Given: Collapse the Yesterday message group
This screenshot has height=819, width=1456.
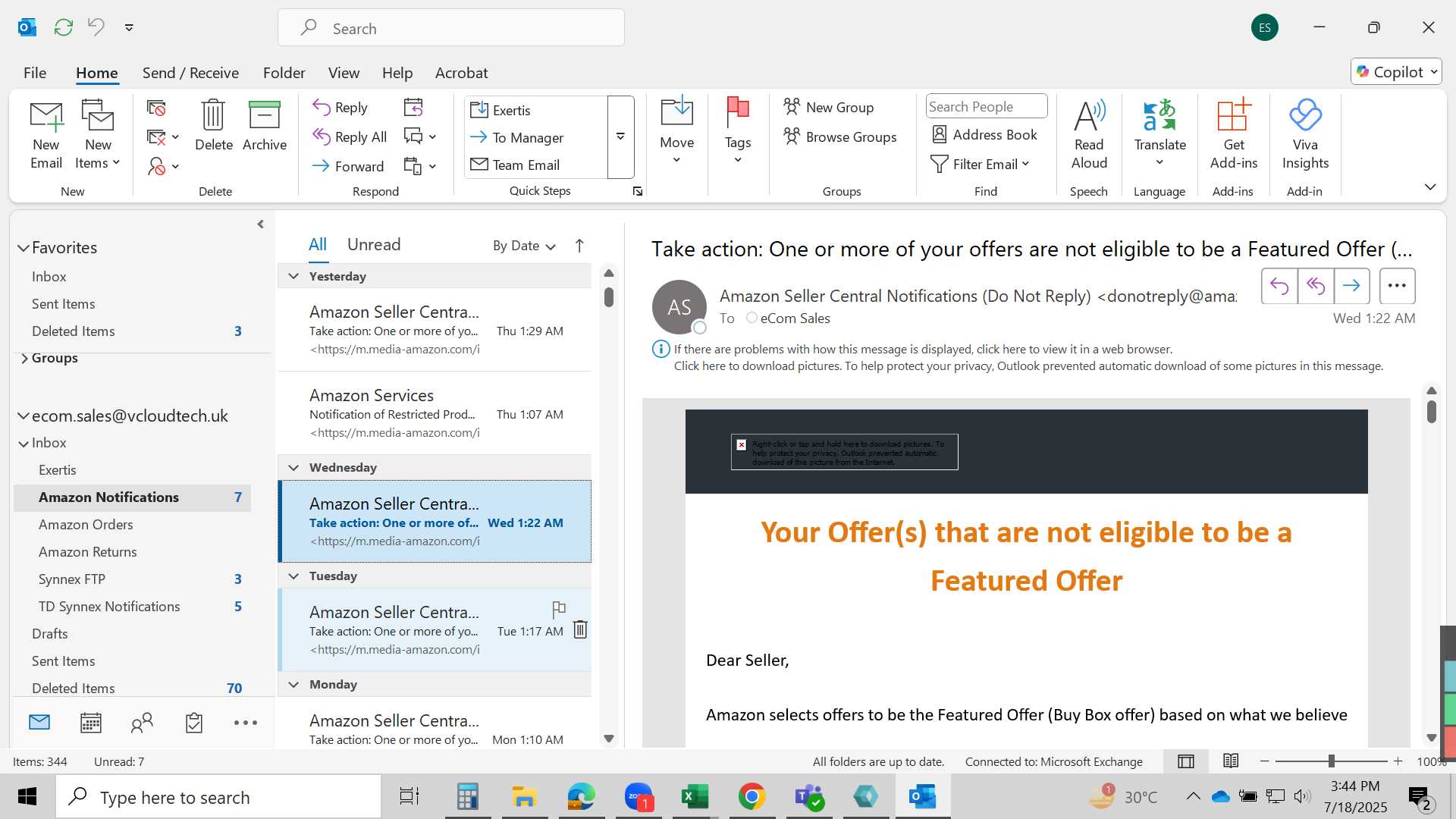Looking at the screenshot, I should (293, 276).
